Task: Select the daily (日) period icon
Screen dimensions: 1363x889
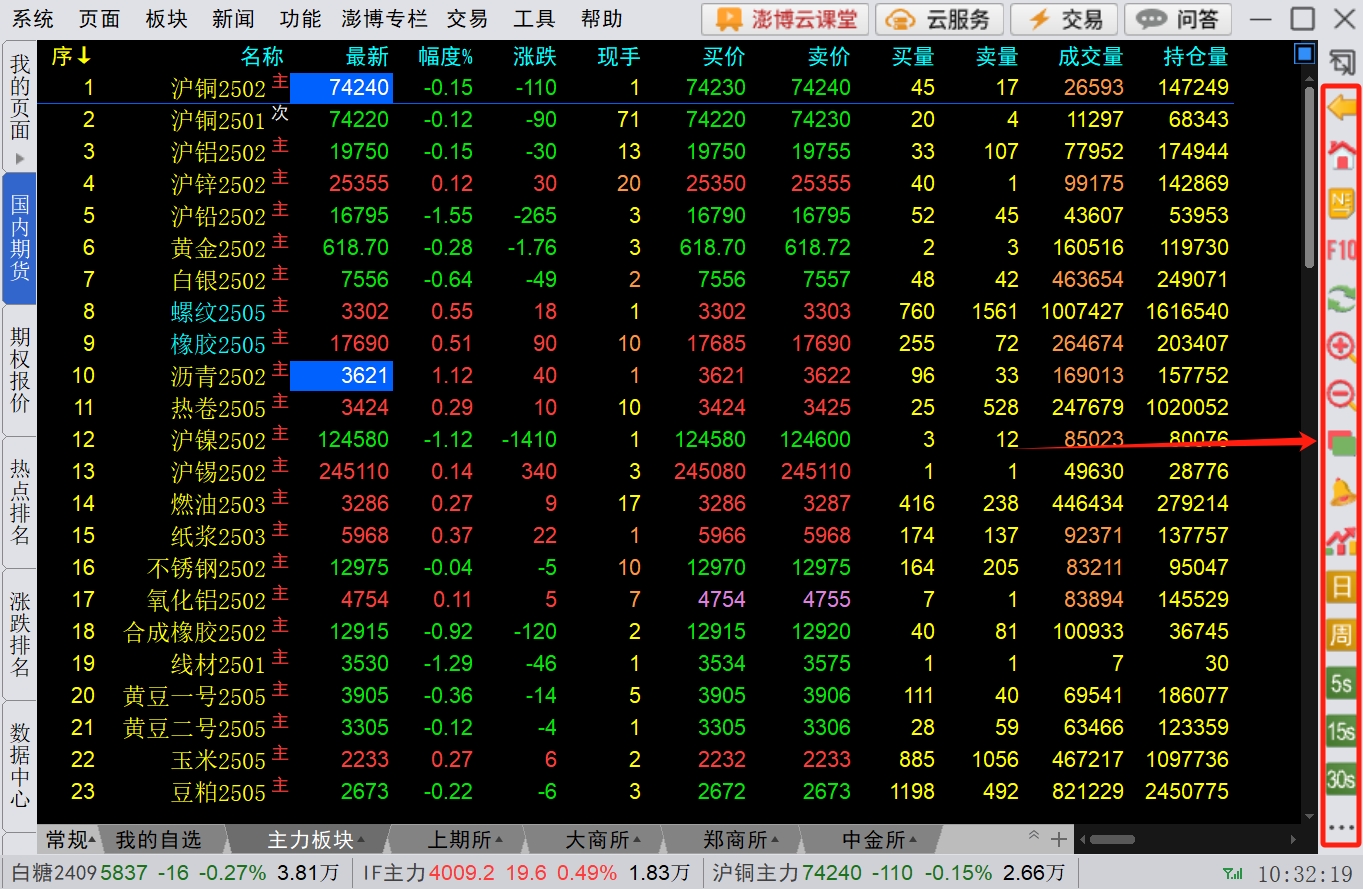Action: (x=1340, y=587)
